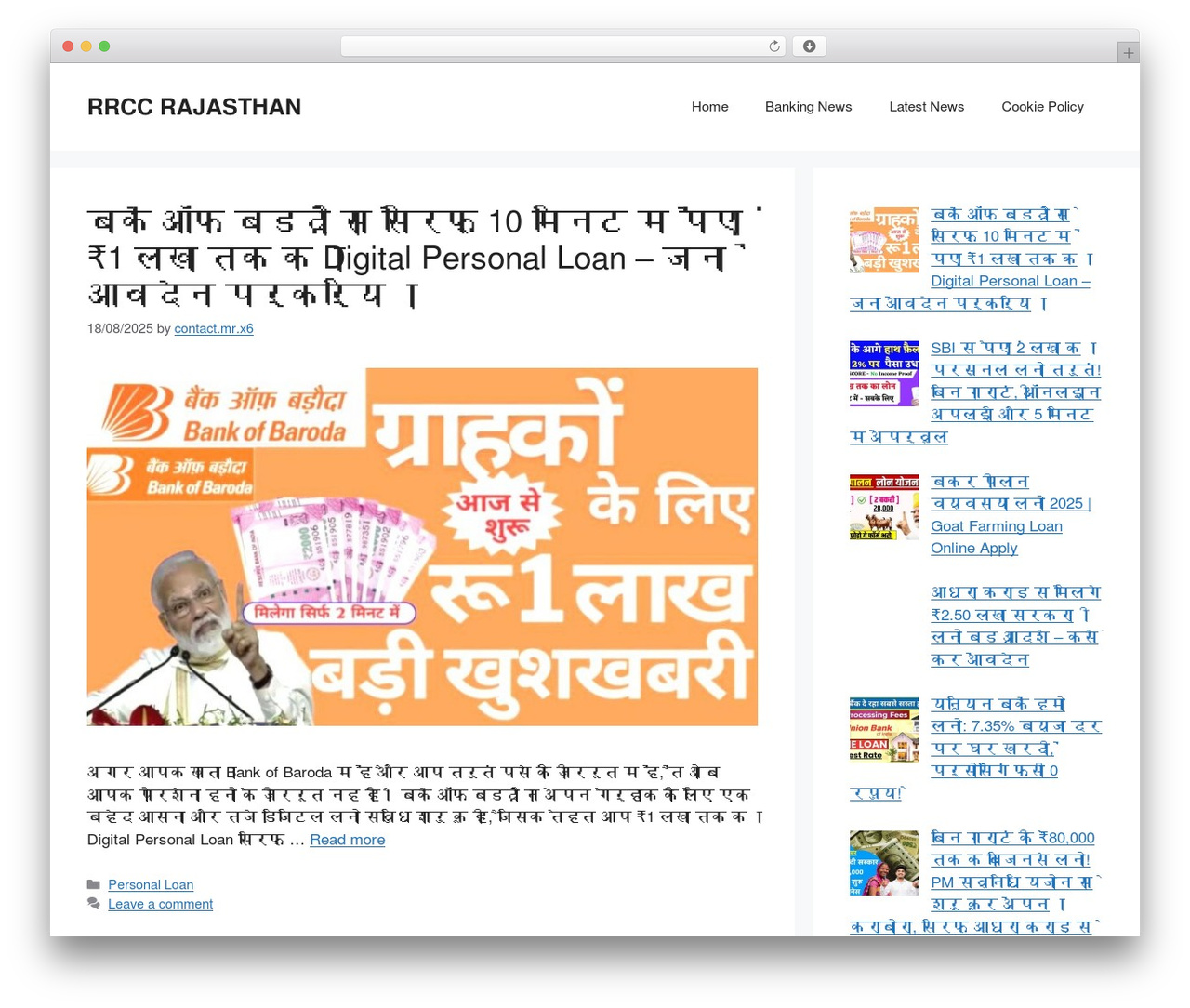Image resolution: width=1190 pixels, height=1008 pixels.
Task: Open sidebar ₹80,000 PM loan link
Action: pyautogui.click(x=975, y=882)
